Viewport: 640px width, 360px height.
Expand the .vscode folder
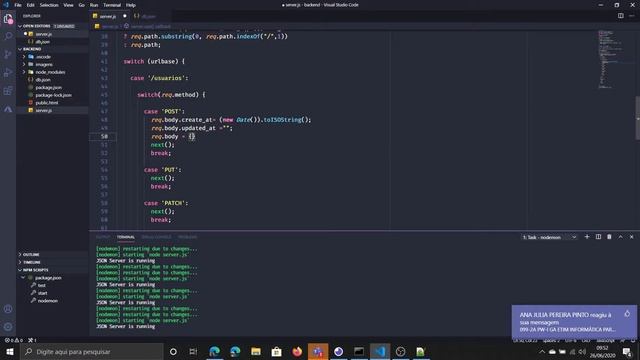pos(52,57)
